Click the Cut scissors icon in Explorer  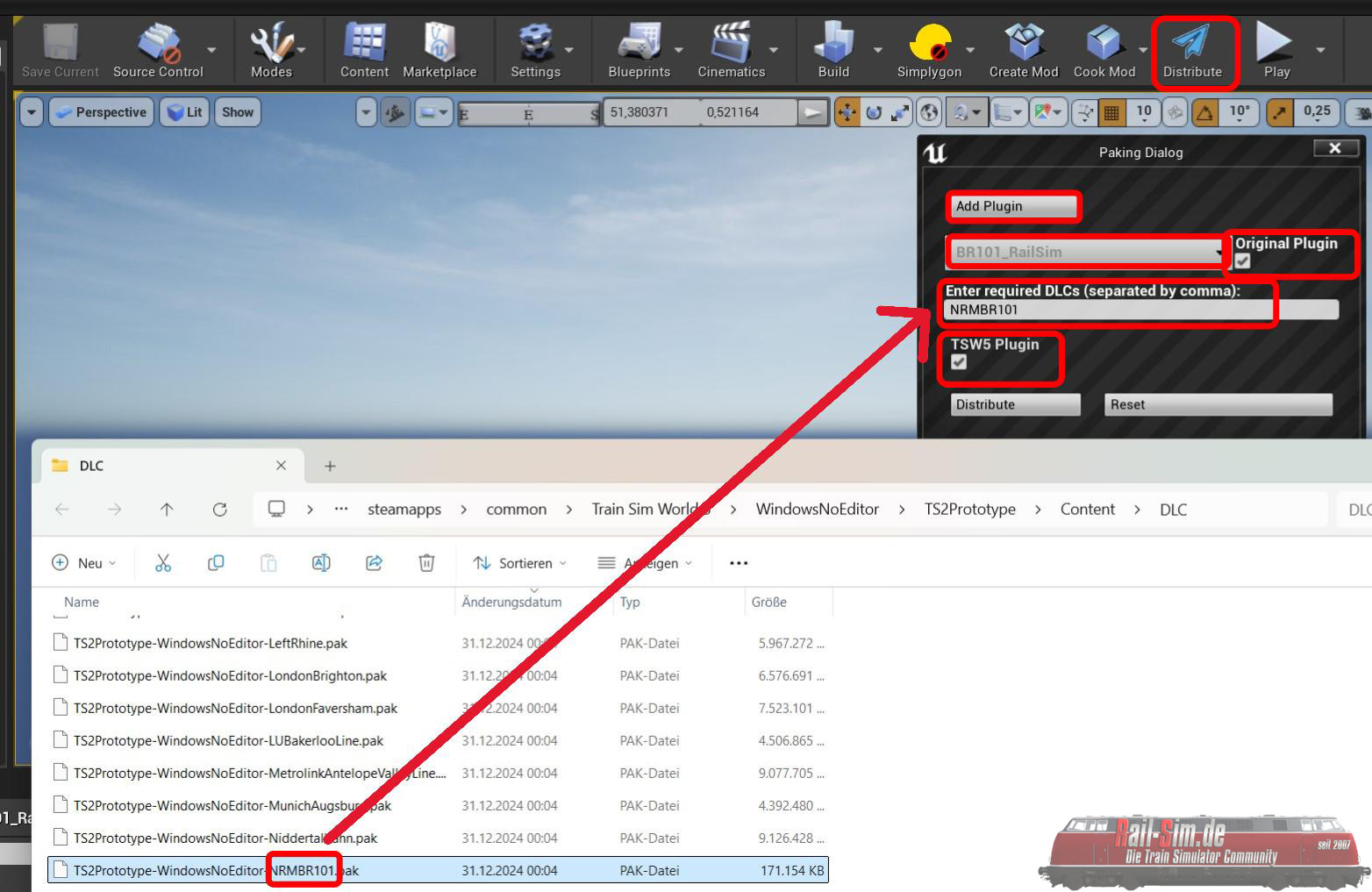163,563
